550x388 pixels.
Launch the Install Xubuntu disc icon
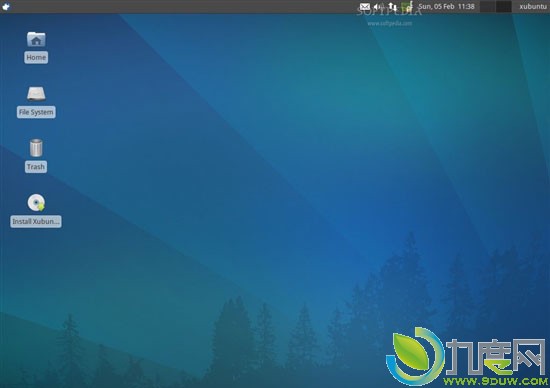pyautogui.click(x=36, y=202)
